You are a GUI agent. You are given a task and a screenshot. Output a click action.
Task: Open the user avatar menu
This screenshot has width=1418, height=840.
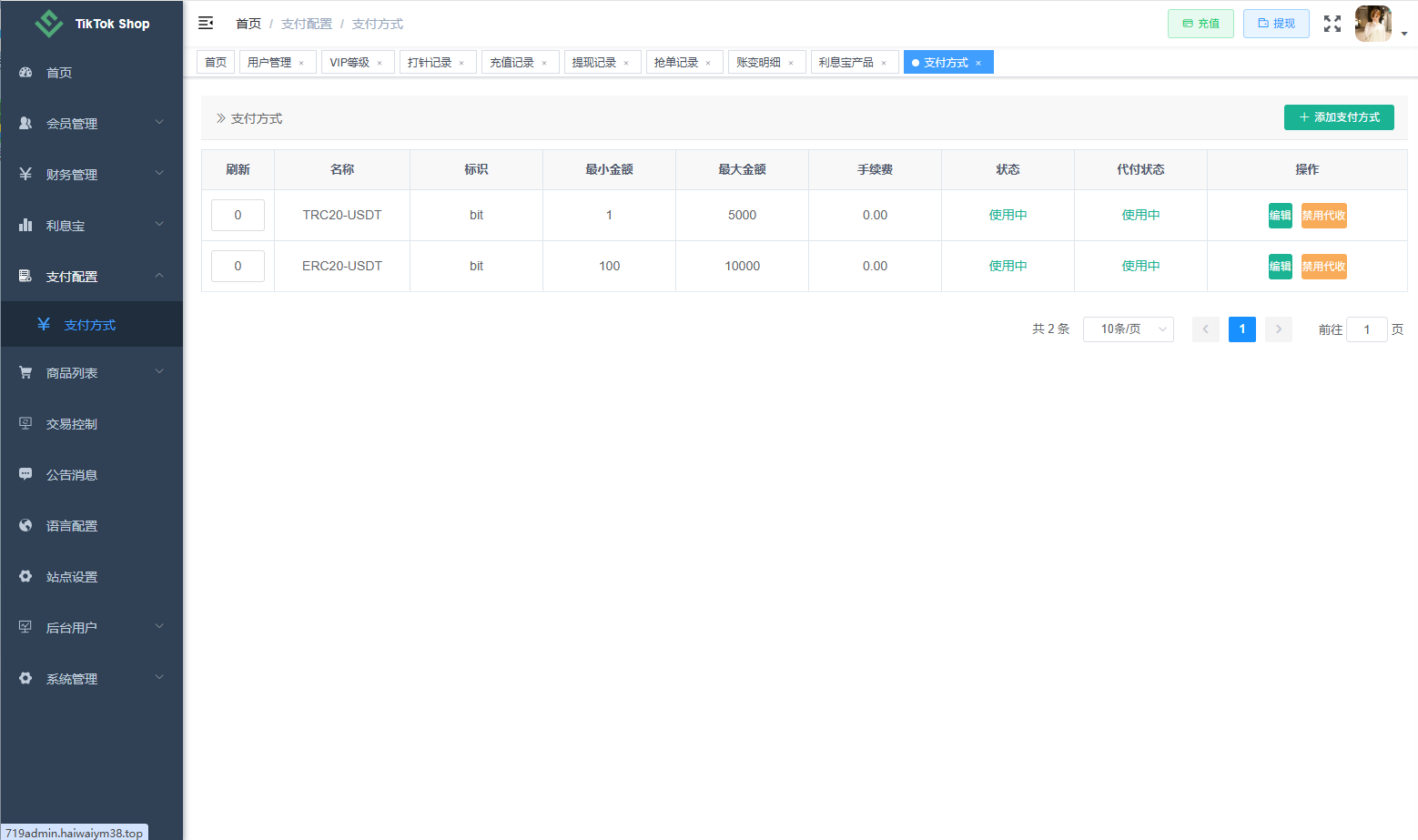(1373, 24)
